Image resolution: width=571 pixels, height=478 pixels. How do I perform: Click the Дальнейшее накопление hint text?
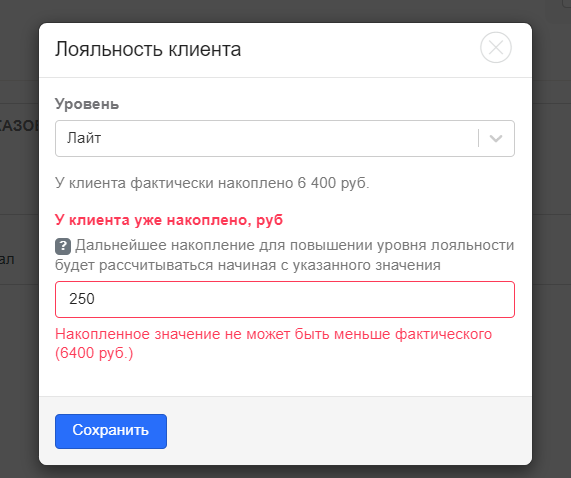pyautogui.click(x=285, y=255)
